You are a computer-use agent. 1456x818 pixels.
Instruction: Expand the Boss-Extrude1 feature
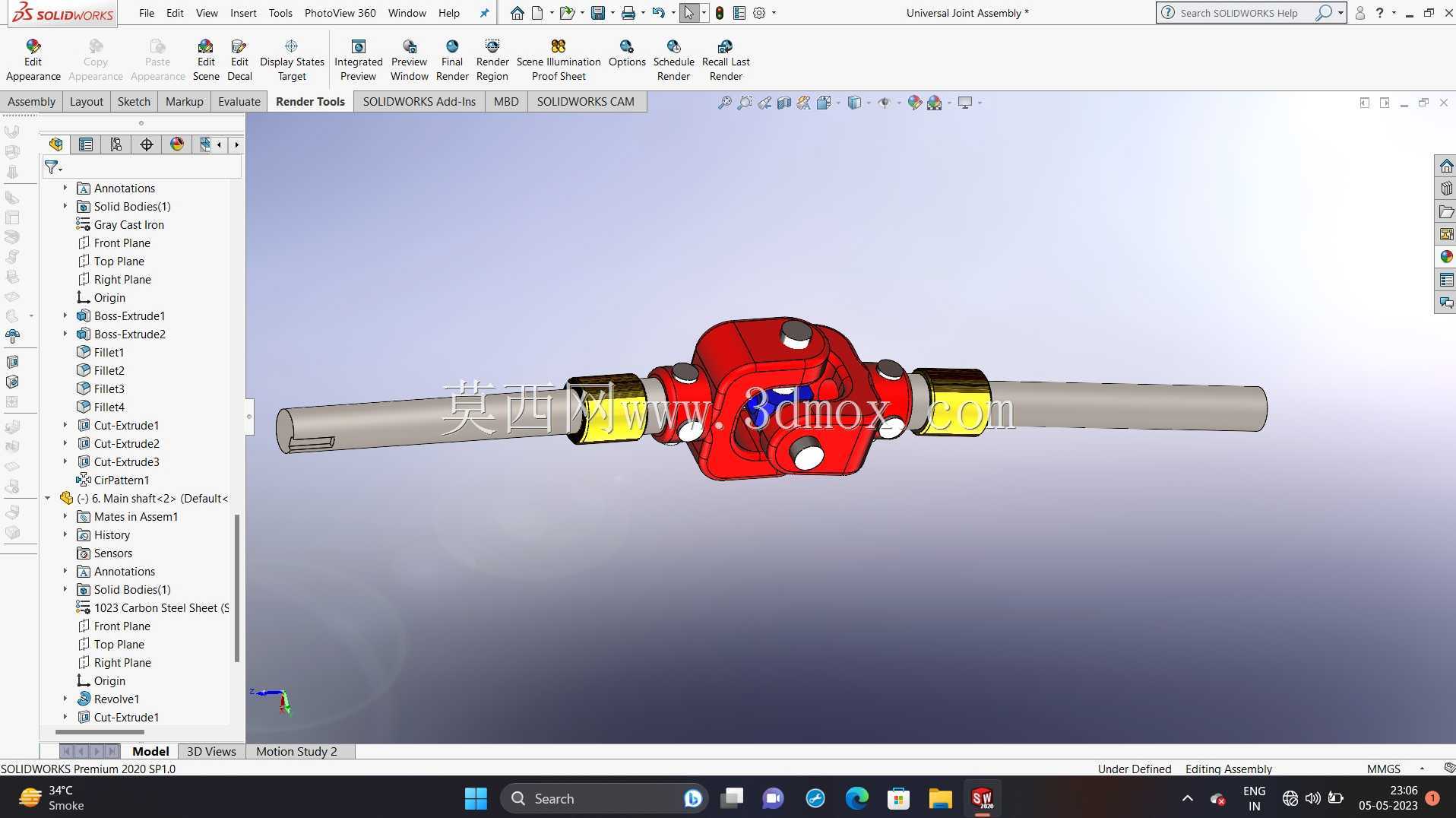(x=65, y=315)
